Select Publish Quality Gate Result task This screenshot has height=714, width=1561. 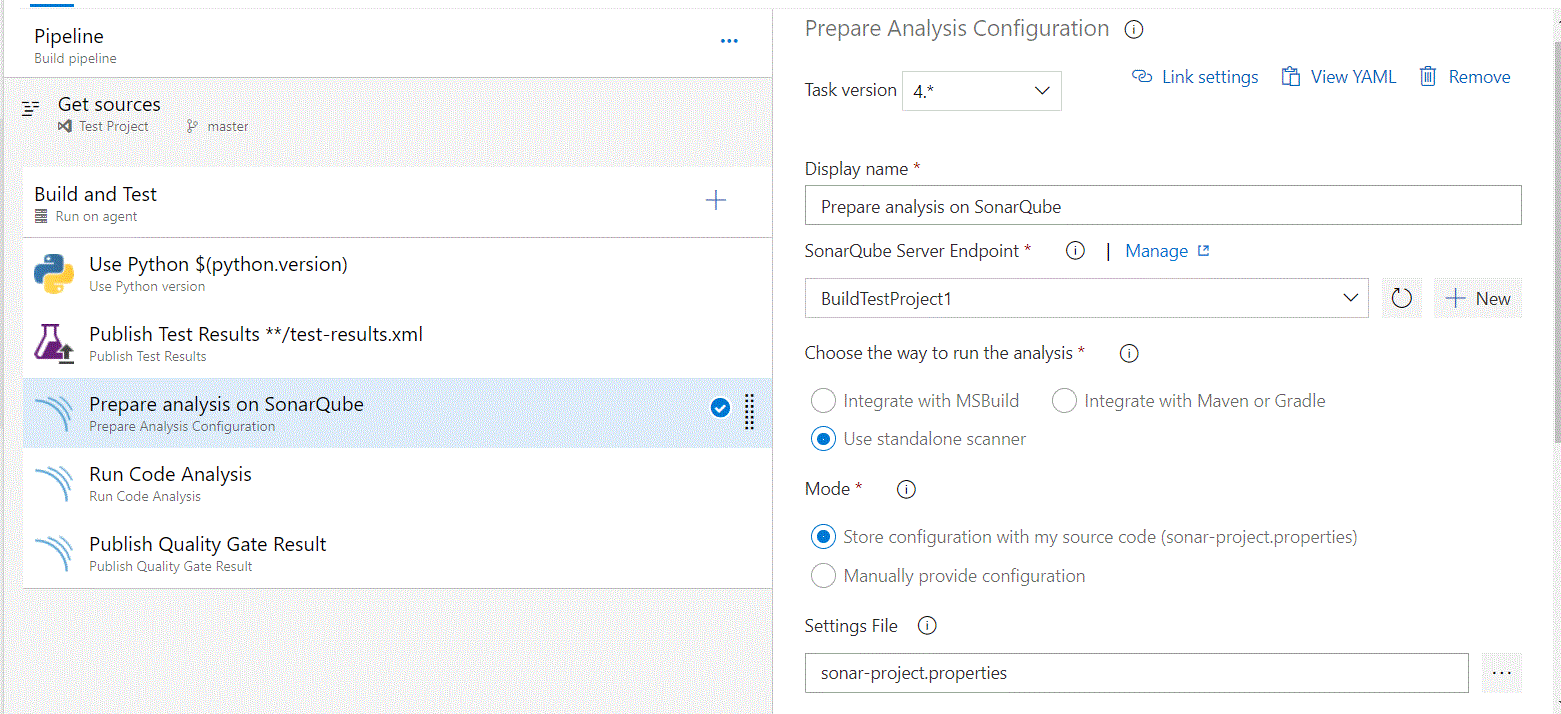click(207, 553)
